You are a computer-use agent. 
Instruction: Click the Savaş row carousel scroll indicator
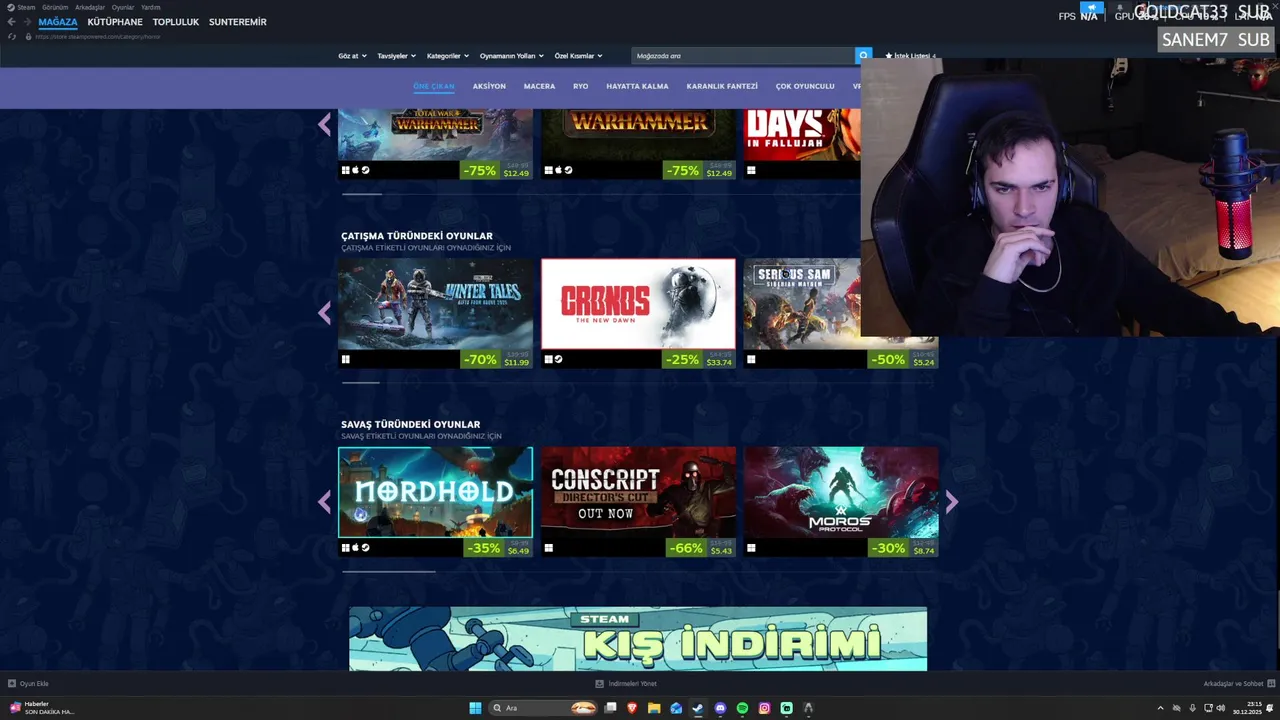point(389,571)
